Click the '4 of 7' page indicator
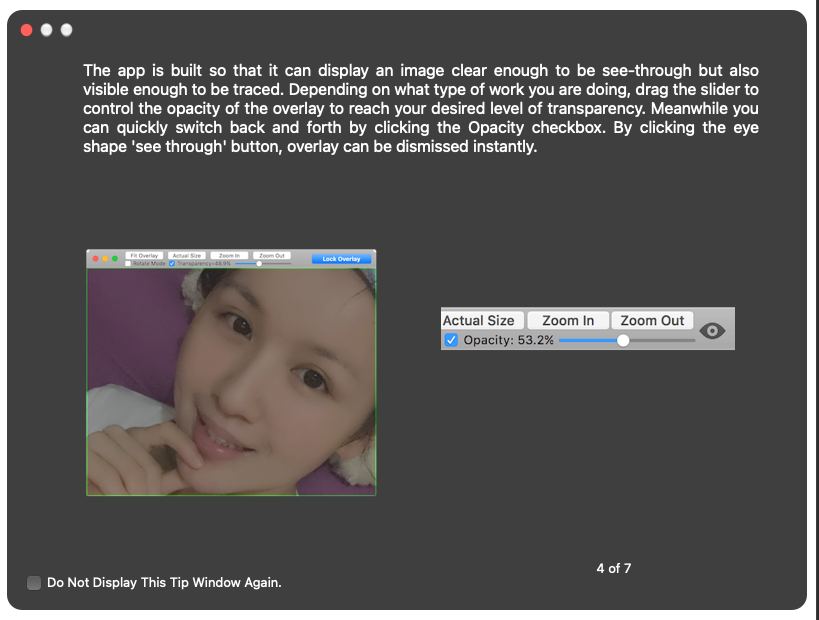Image resolution: width=819 pixels, height=620 pixels. pos(613,568)
